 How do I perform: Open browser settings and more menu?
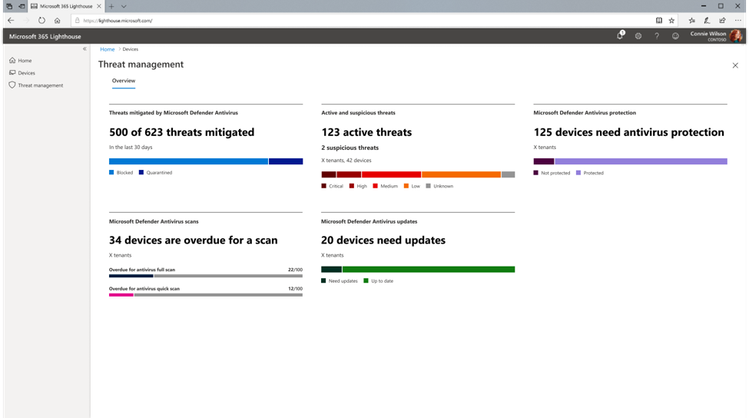[x=738, y=21]
